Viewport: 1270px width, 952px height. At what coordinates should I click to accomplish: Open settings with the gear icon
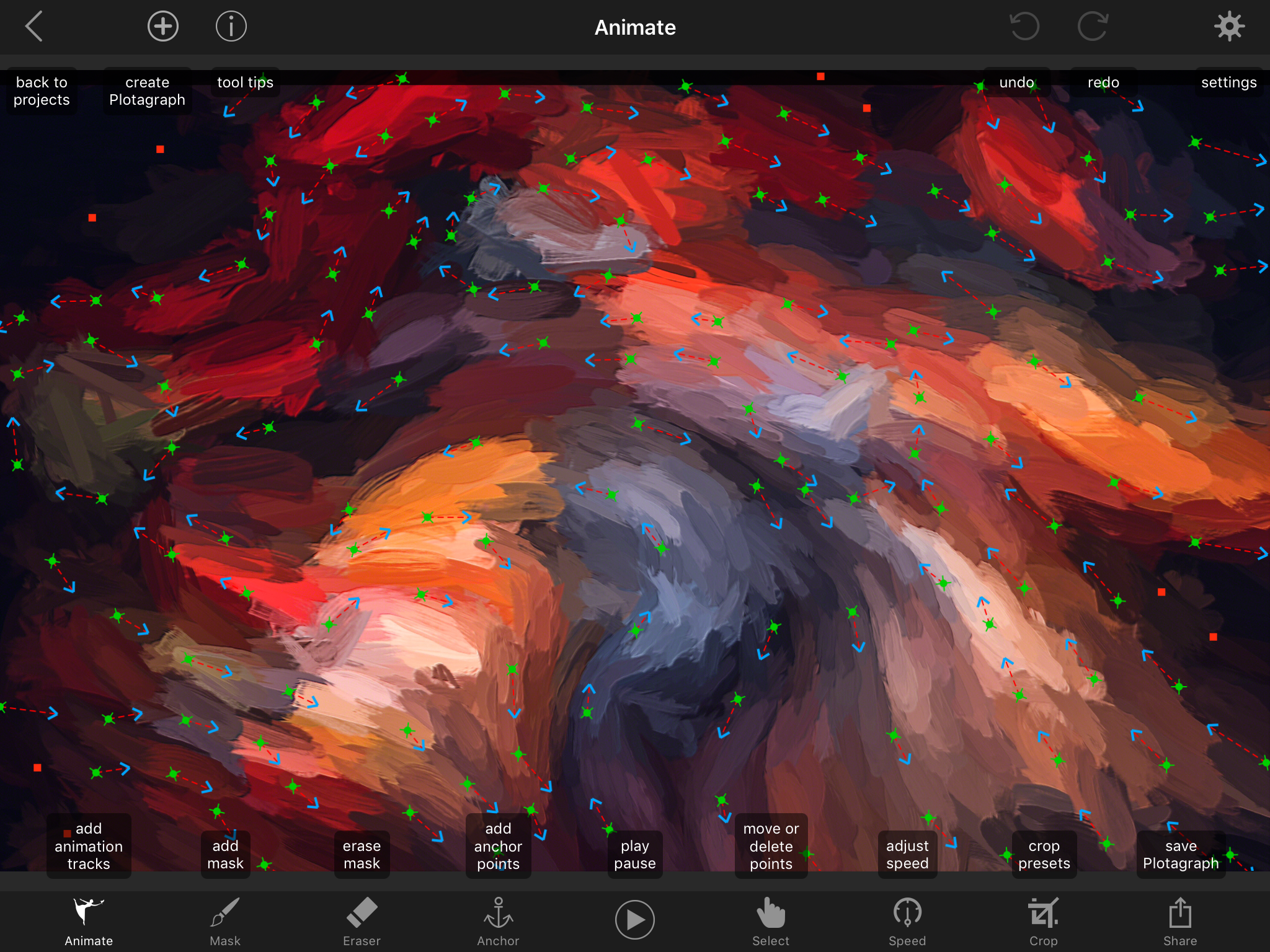tap(1229, 27)
